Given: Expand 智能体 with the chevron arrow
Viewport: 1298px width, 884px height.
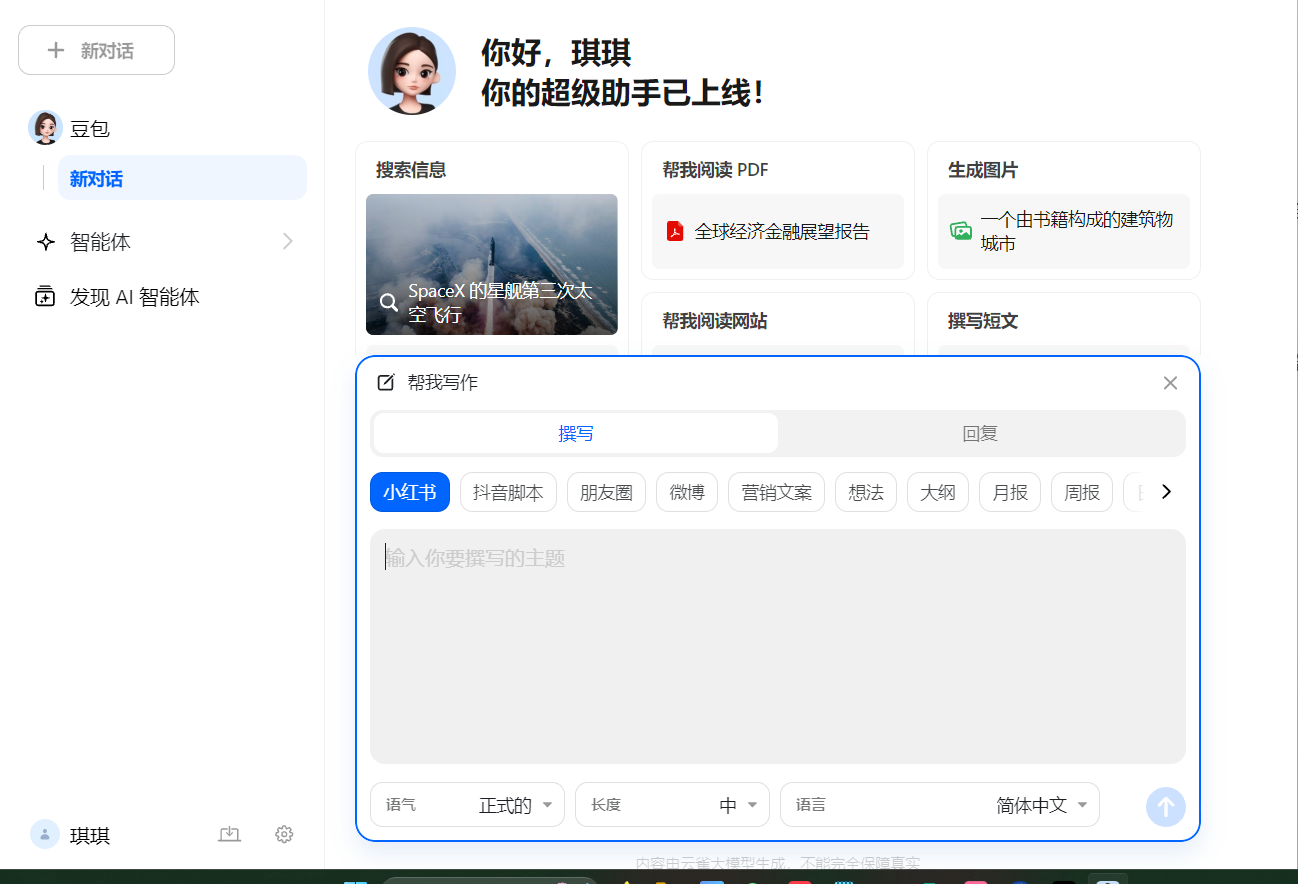Looking at the screenshot, I should pos(287,241).
